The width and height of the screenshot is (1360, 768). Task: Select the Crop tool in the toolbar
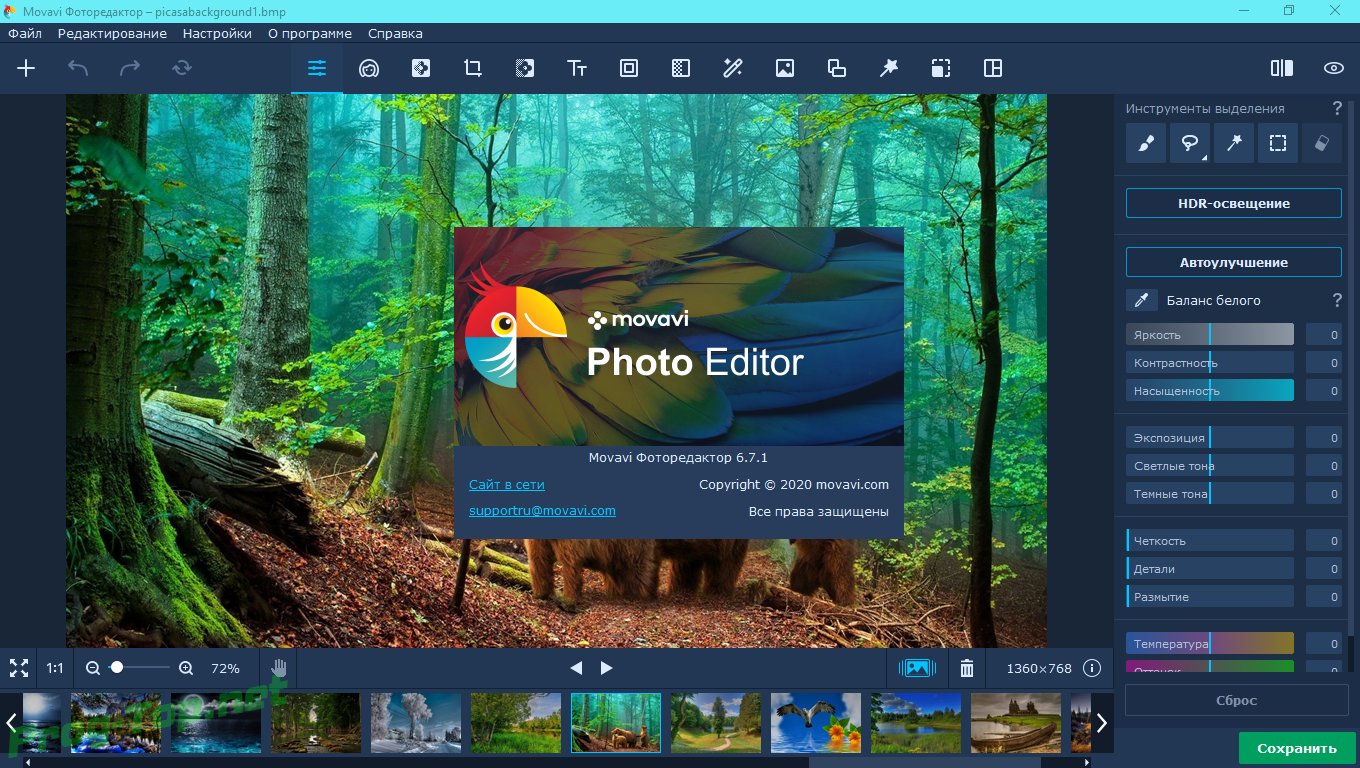click(x=473, y=68)
